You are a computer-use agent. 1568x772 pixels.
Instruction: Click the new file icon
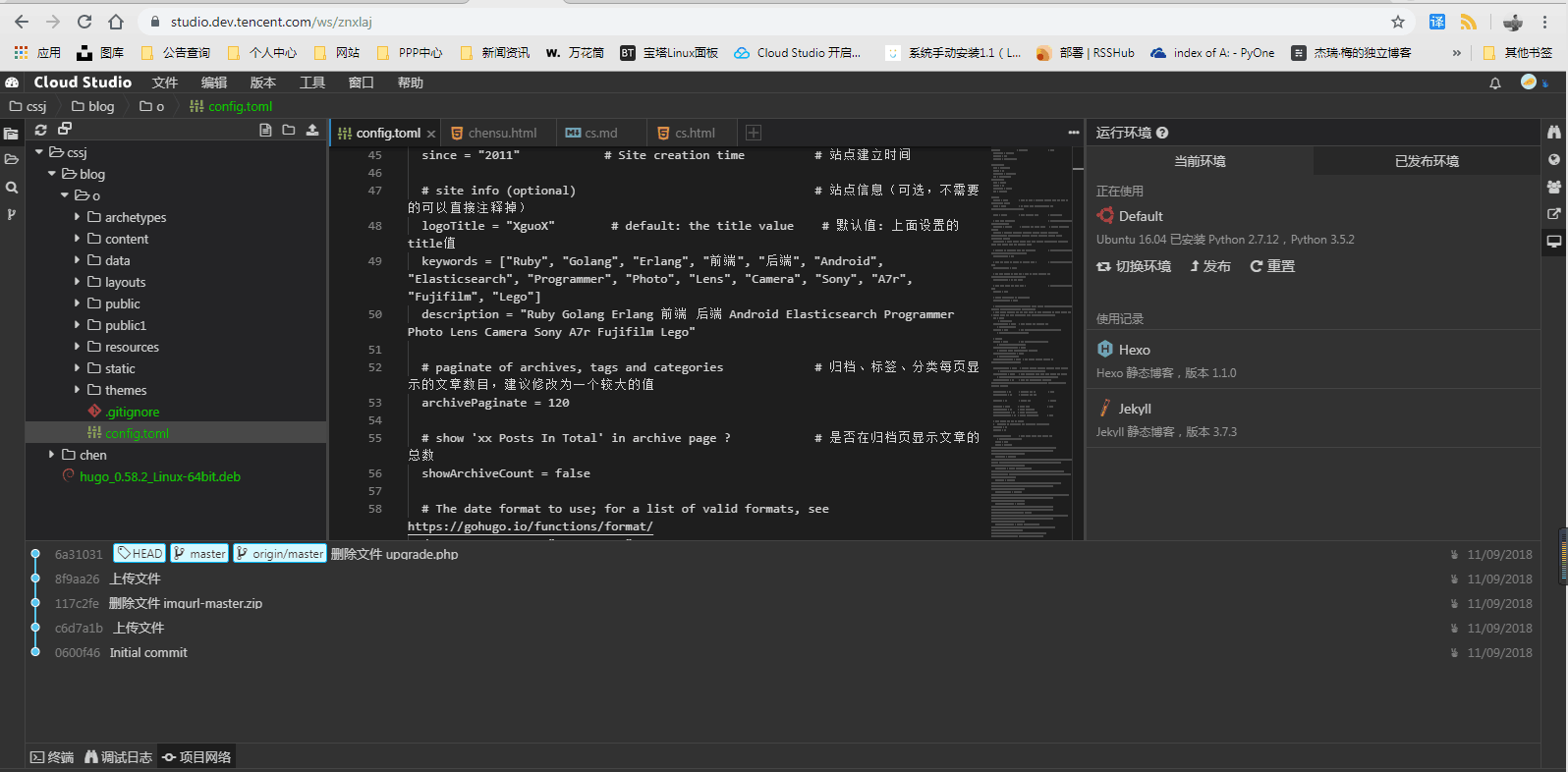265,130
